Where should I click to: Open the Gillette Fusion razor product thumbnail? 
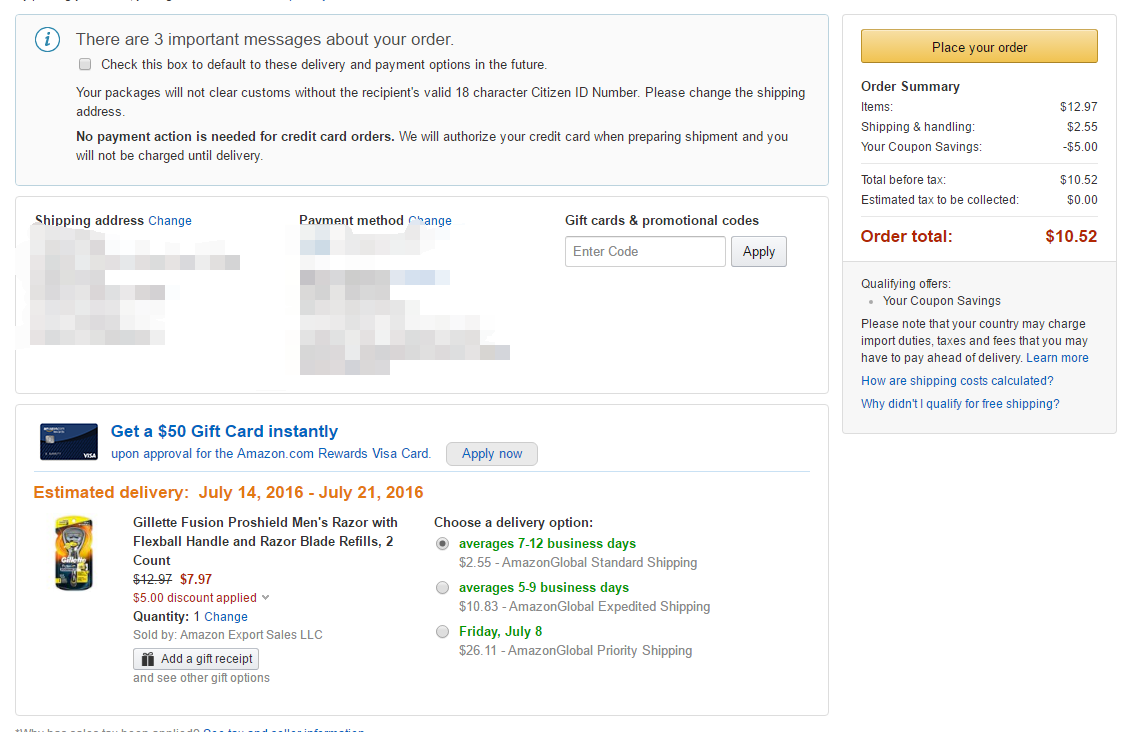click(x=75, y=553)
